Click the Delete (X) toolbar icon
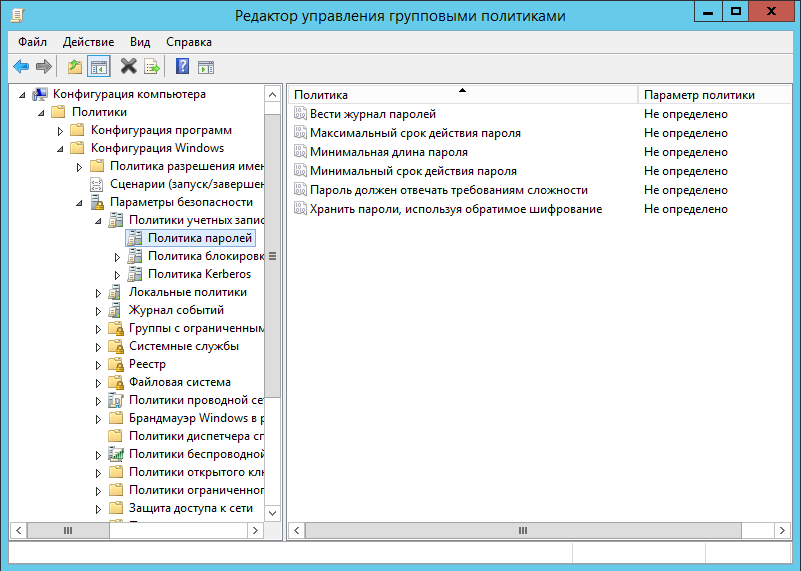Image resolution: width=801 pixels, height=571 pixels. (x=128, y=67)
